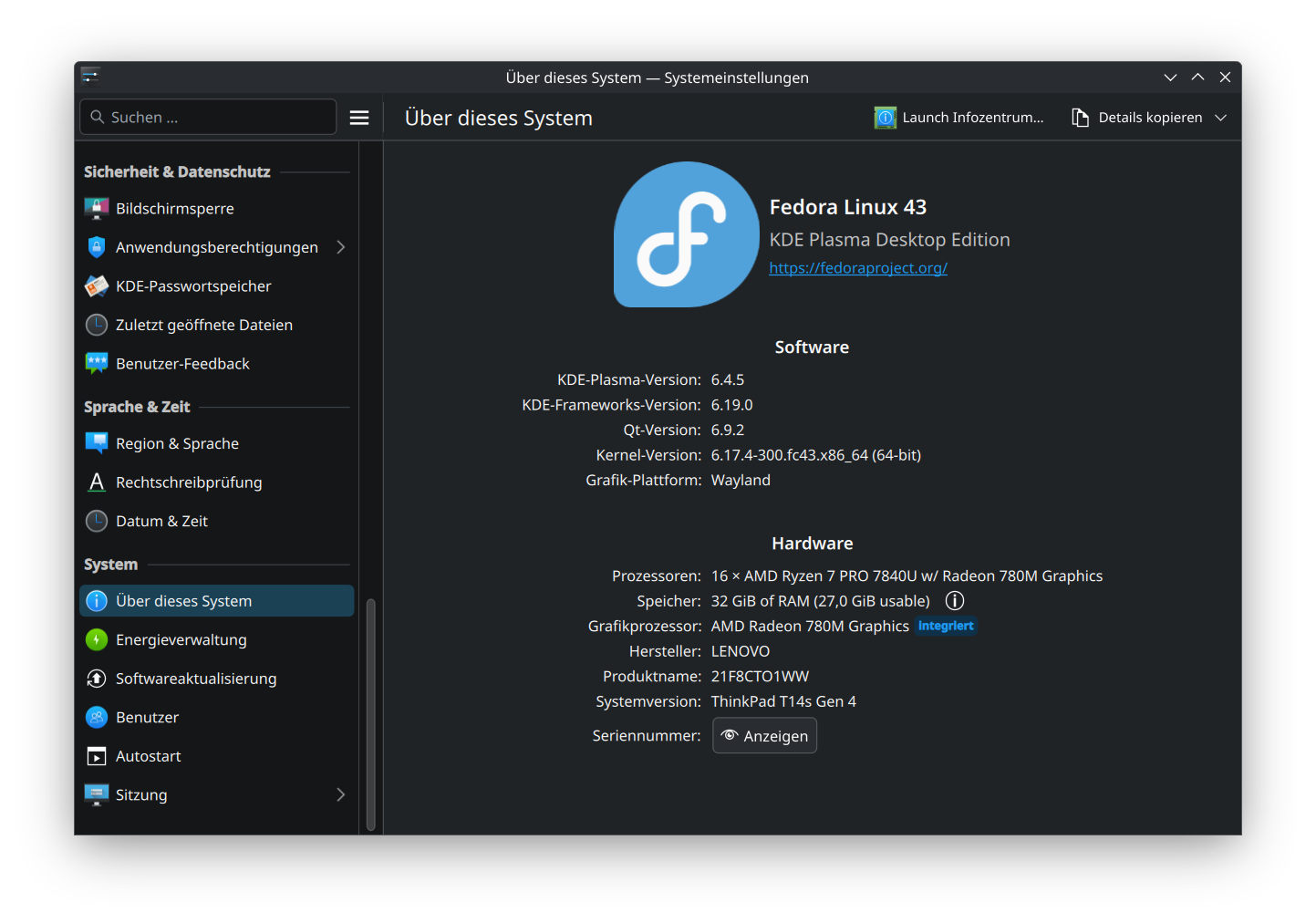Expand the Anwendungsberechtigungen chevron
The width and height of the screenshot is (1316, 923).
click(x=340, y=247)
